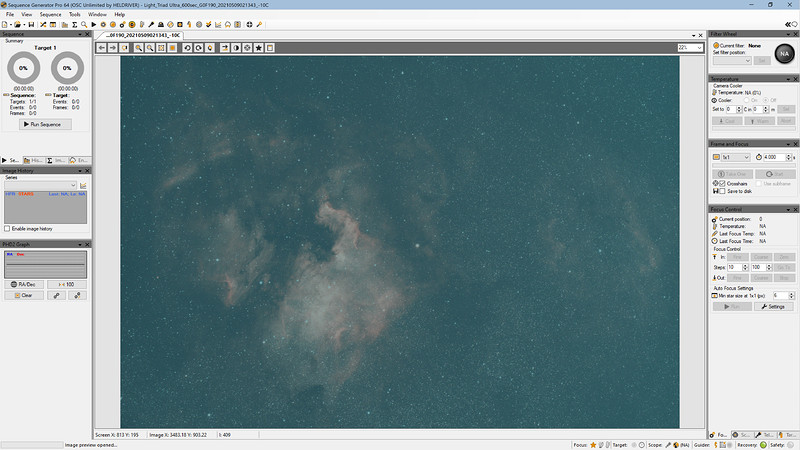This screenshot has width=800, height=450.
Task: Click the black star icon in image toolbar
Action: tap(259, 47)
